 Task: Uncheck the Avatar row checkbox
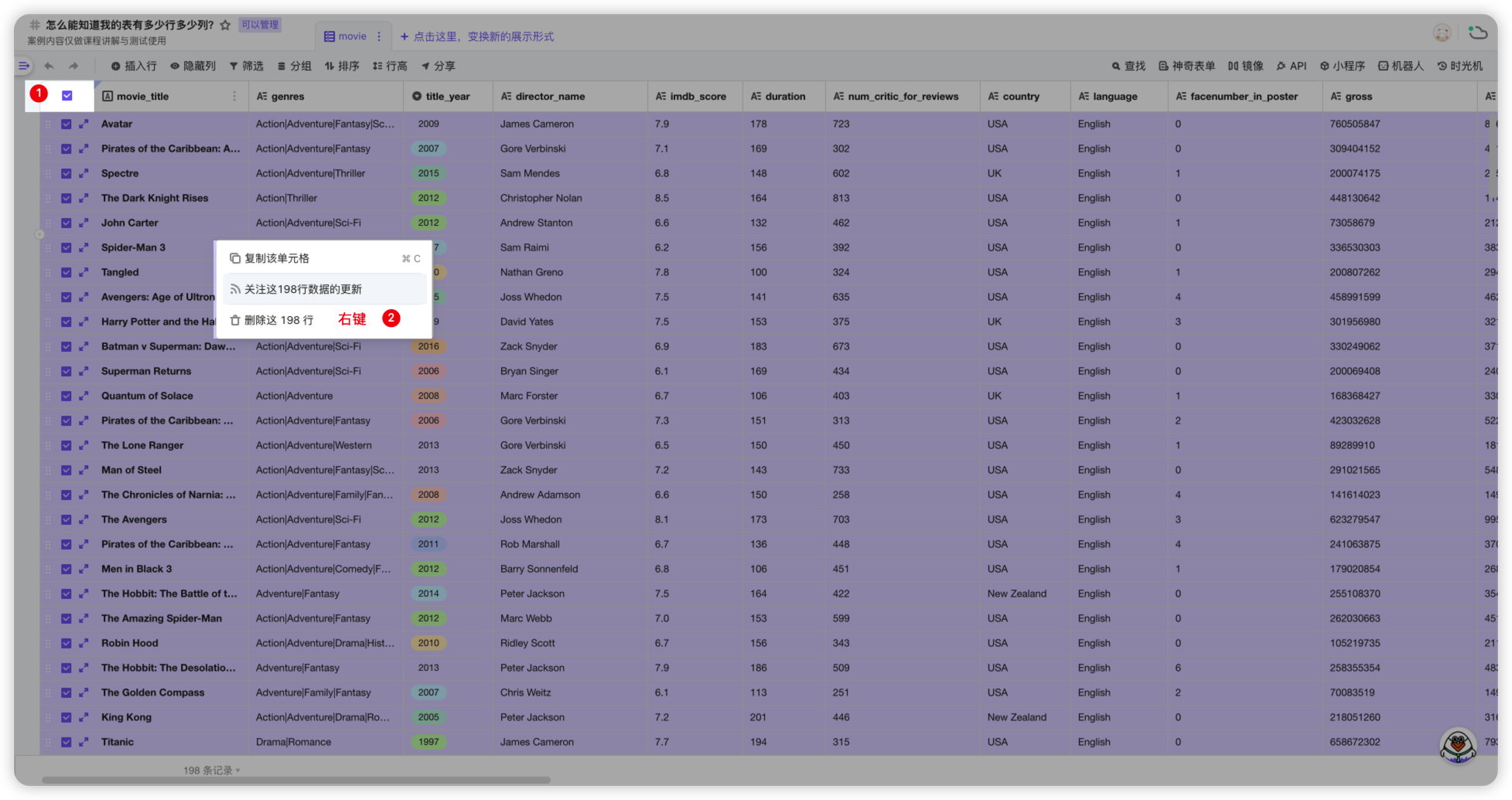67,124
